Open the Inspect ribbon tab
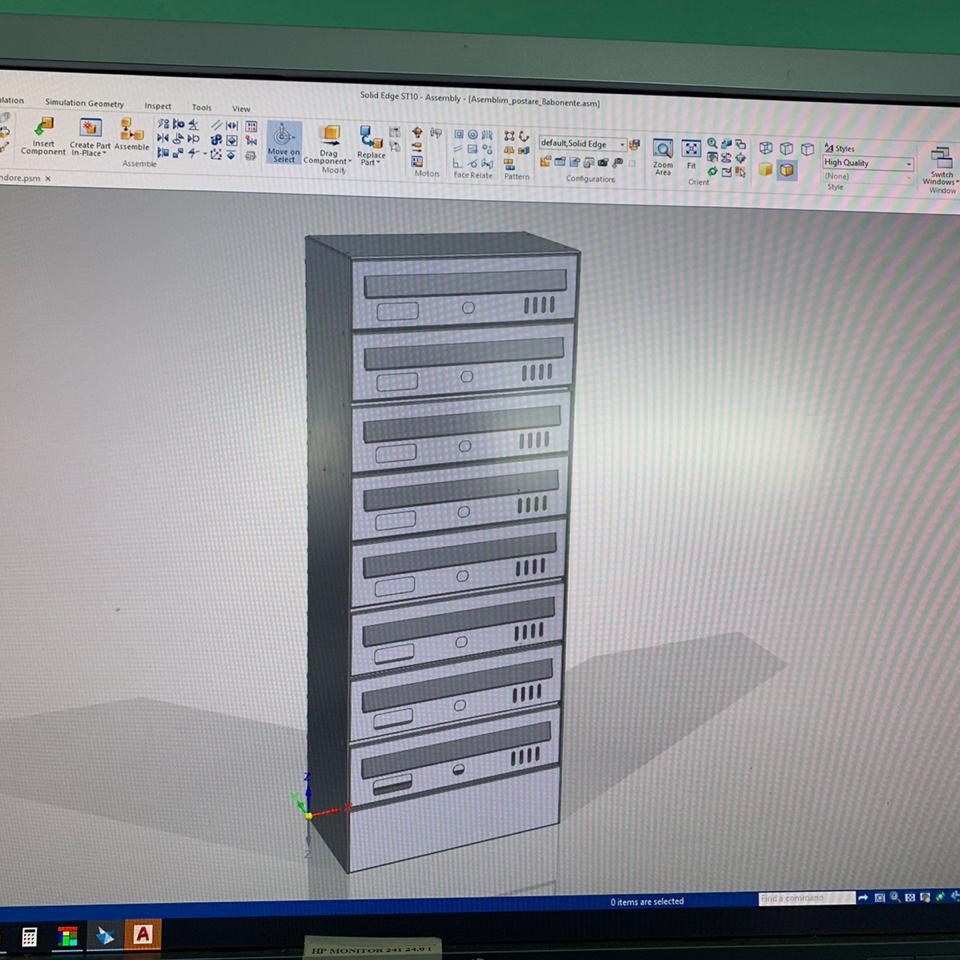The width and height of the screenshot is (960, 960). 157,106
